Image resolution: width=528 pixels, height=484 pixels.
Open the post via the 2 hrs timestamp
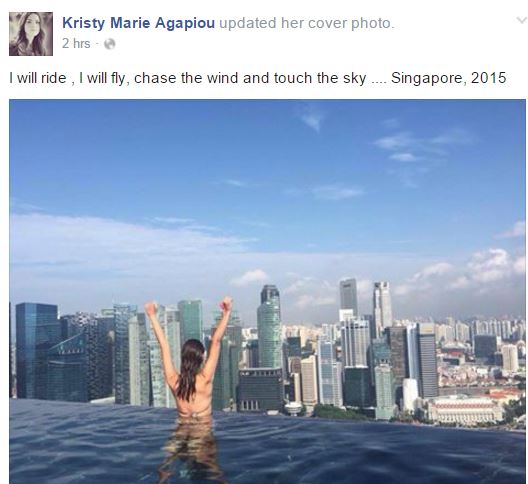coord(76,44)
